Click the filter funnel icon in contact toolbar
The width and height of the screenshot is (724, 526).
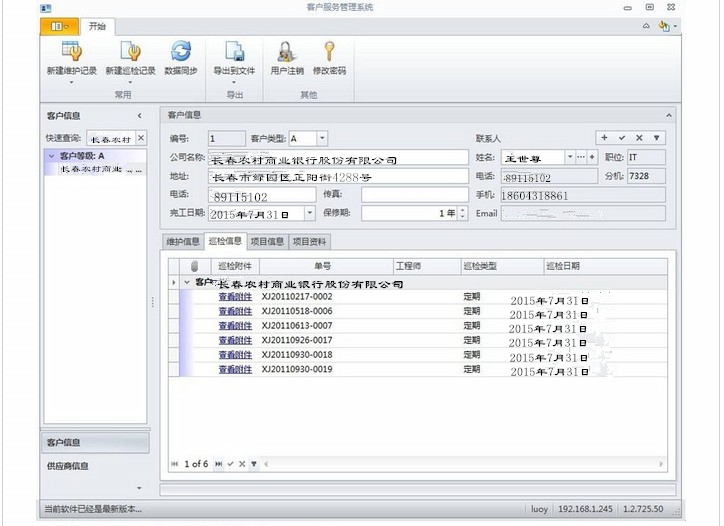click(x=657, y=138)
